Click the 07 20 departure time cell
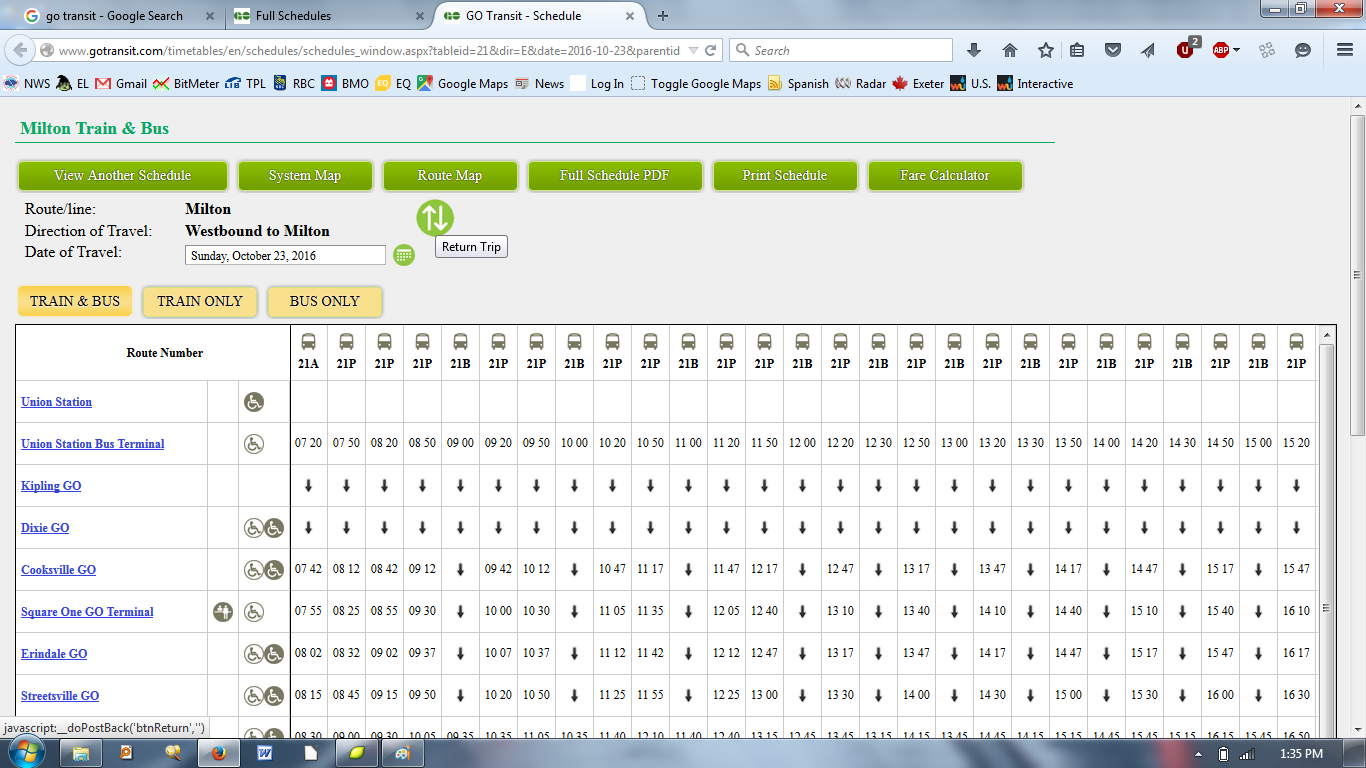Viewport: 1366px width, 768px height. tap(309, 442)
